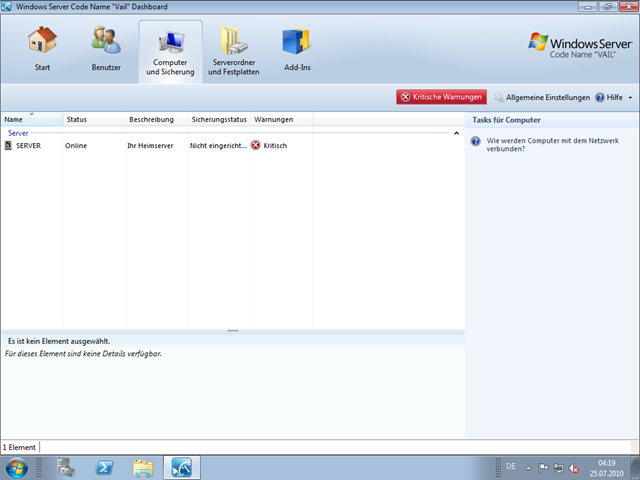Click the DE language indicator
Screen dimensions: 640x480
[511, 466]
